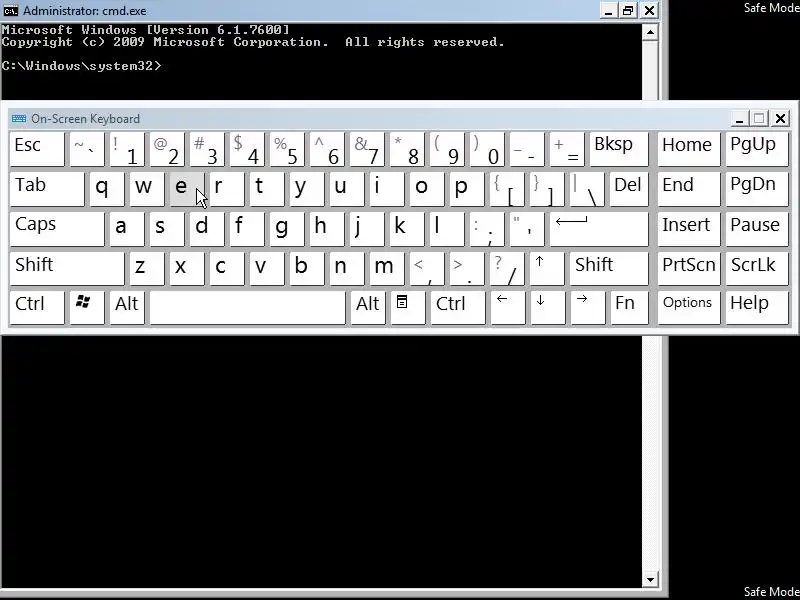
Task: Click the Pause key
Action: (x=757, y=229)
